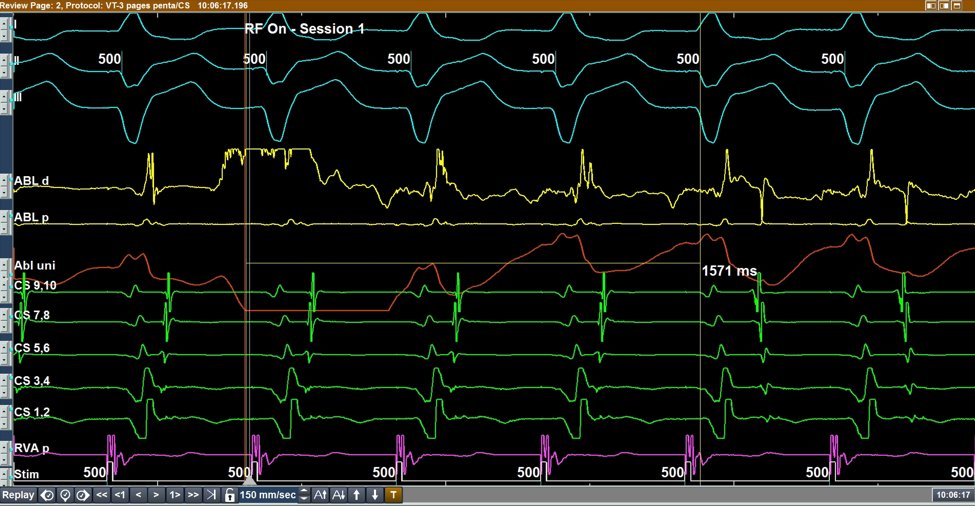
Task: Select the lead I channel label
Action: point(15,25)
